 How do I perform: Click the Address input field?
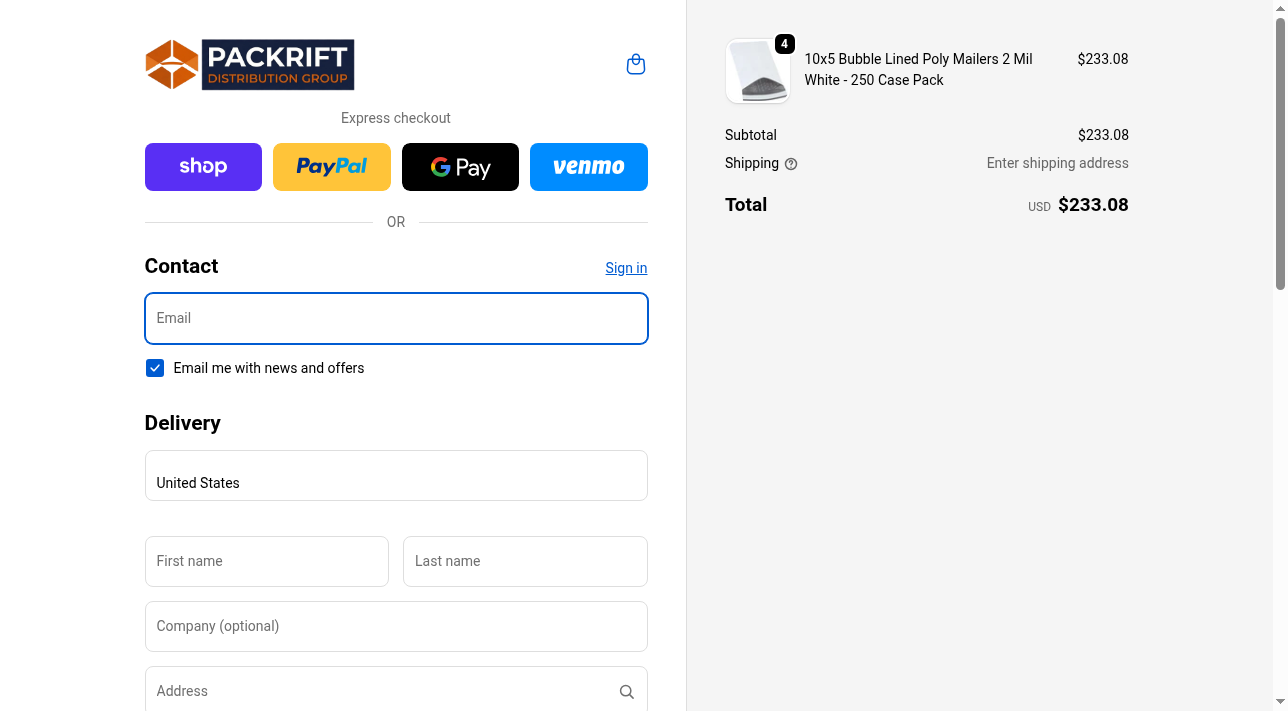[396, 691]
